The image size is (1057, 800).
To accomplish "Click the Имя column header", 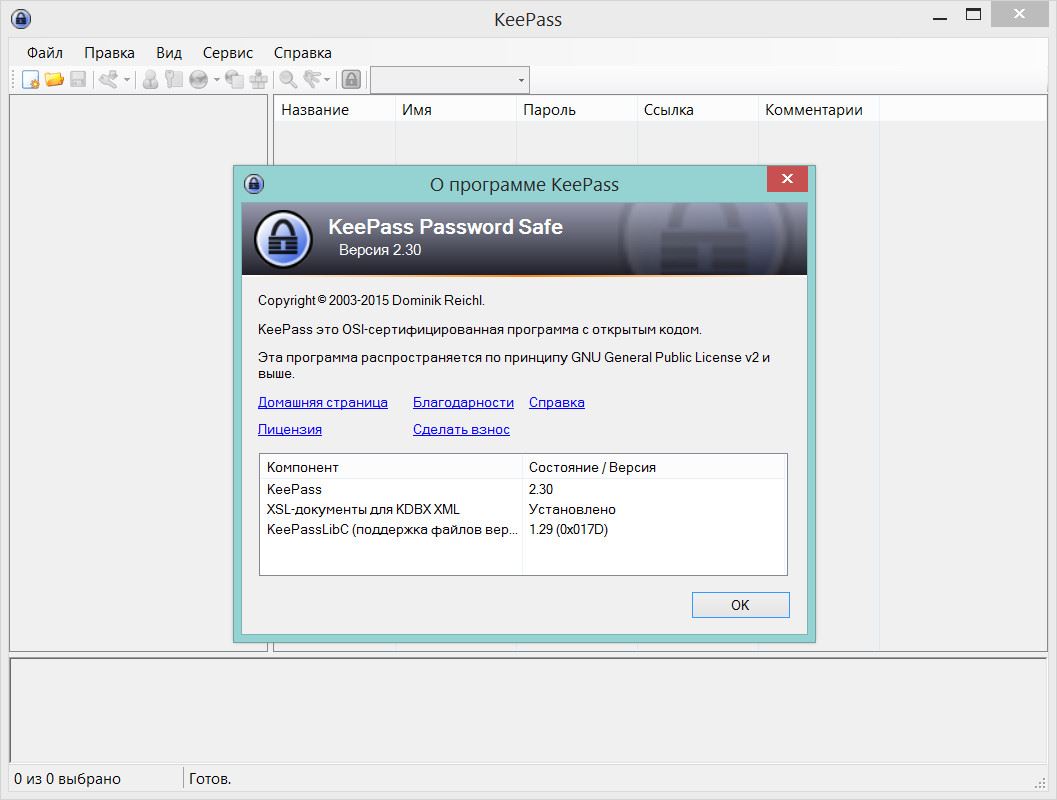I will (x=456, y=110).
